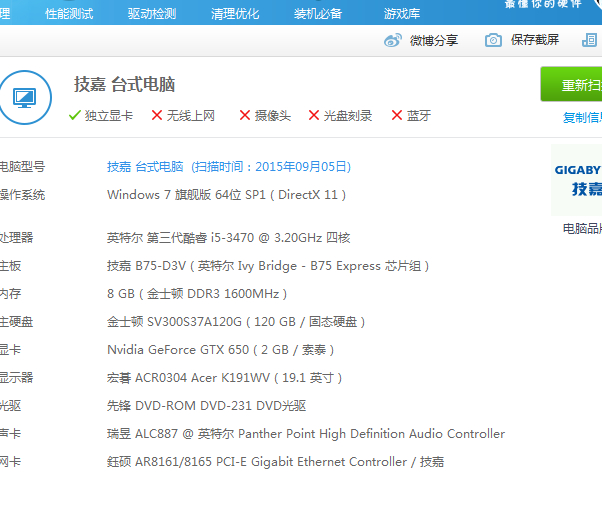Click the 金士顿 SV300S37A120G disk entry
This screenshot has width=602, height=515.
[236, 322]
